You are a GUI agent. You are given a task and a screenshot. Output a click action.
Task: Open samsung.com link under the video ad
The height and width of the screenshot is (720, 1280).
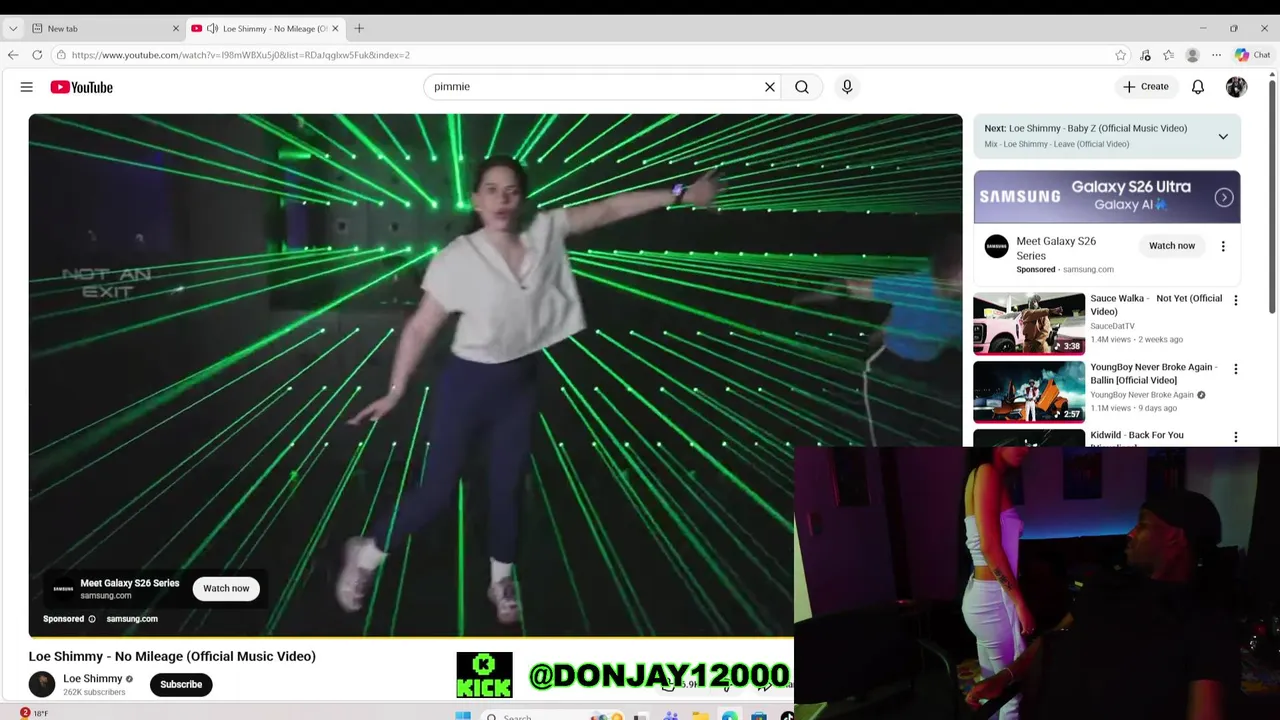132,619
